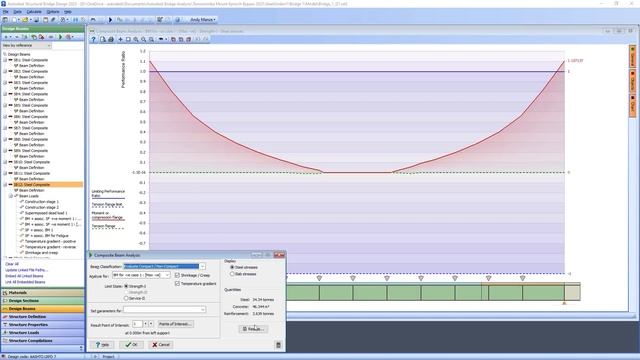This screenshot has height=360, width=640.
Task: Select the Strength-I limit state radio
Action: (126, 286)
